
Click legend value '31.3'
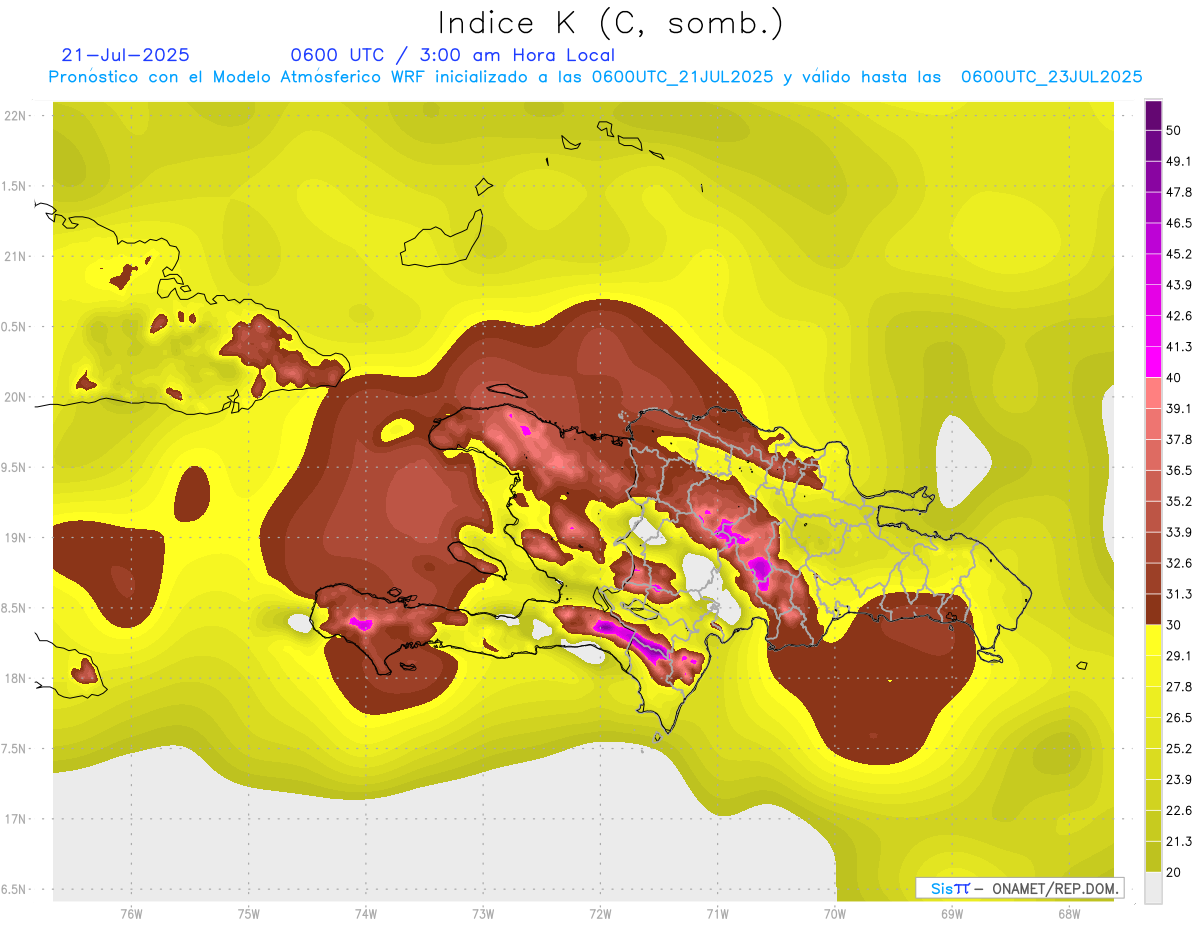1178,594
